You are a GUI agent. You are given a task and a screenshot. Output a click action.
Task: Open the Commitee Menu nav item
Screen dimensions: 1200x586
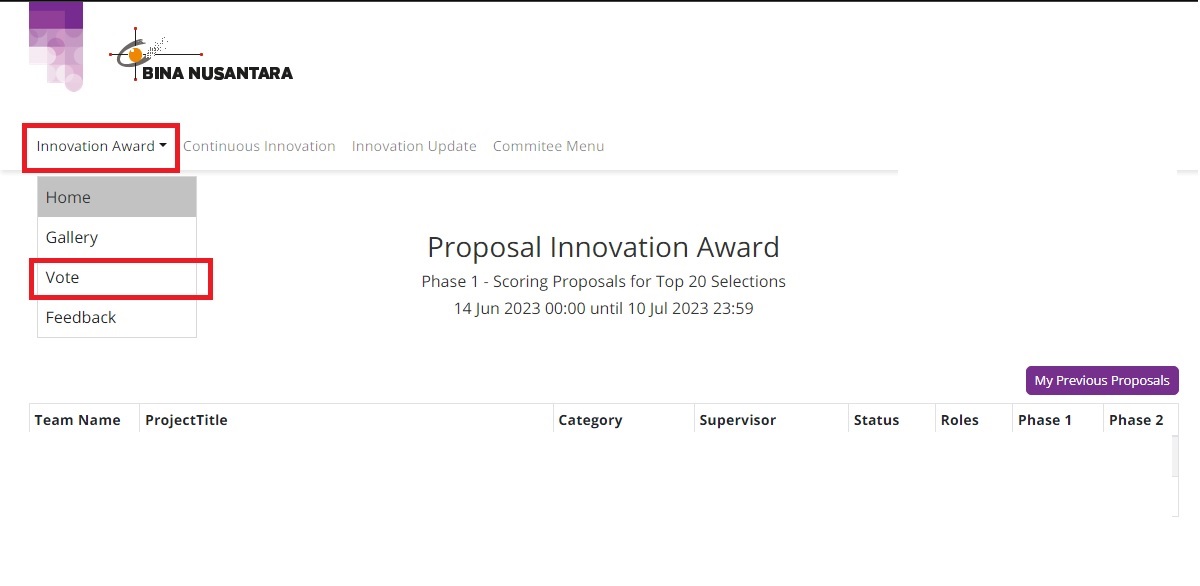click(x=548, y=146)
